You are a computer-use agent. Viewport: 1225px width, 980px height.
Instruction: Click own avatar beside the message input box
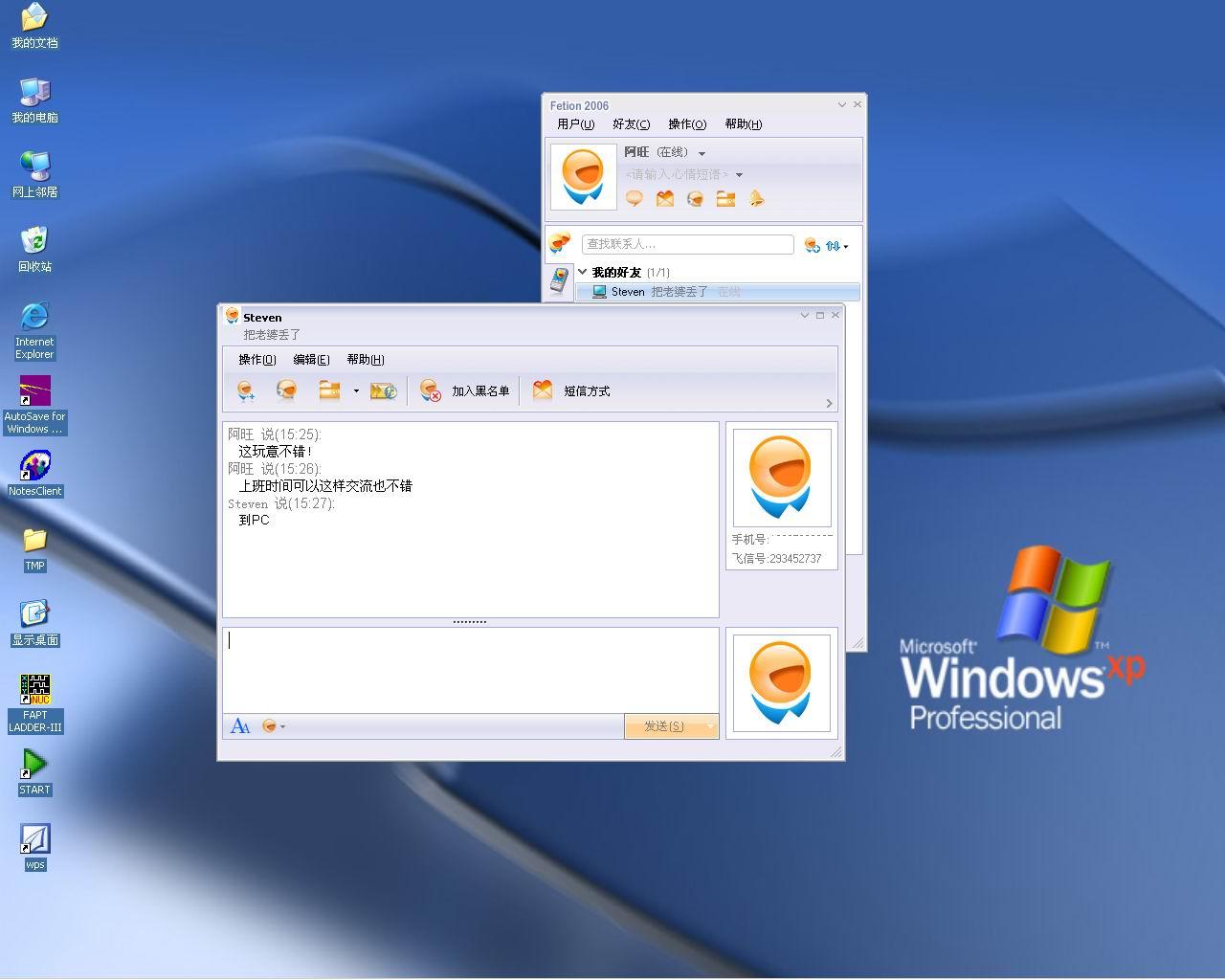(x=782, y=683)
